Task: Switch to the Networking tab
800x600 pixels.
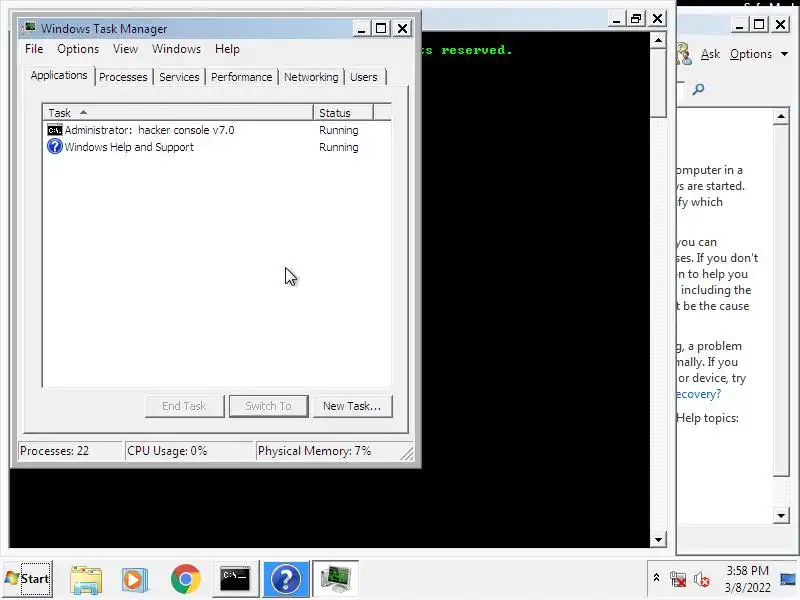Action: (x=311, y=77)
